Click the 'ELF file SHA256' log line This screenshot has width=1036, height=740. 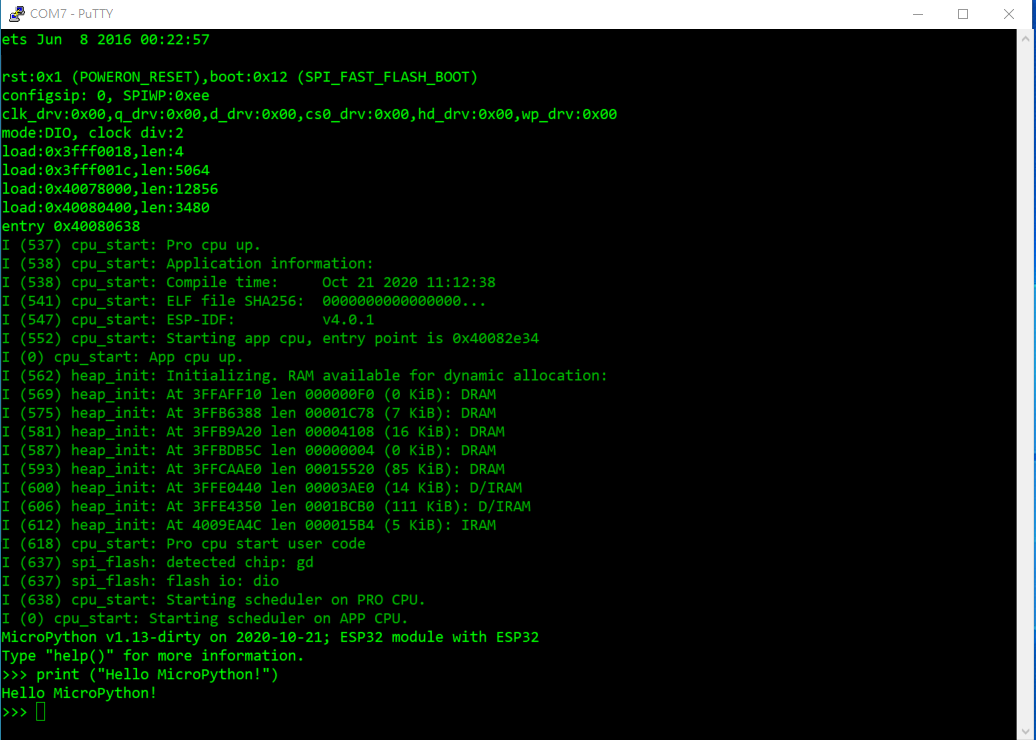[x=244, y=301]
